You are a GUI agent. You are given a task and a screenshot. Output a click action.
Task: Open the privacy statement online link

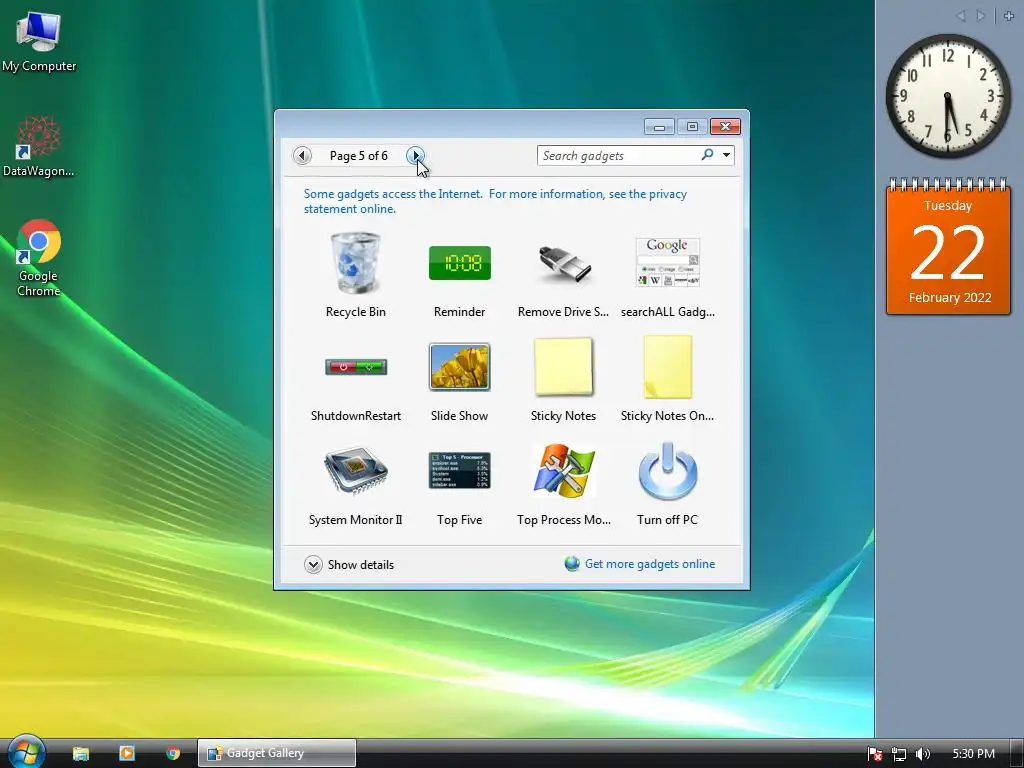(495, 201)
